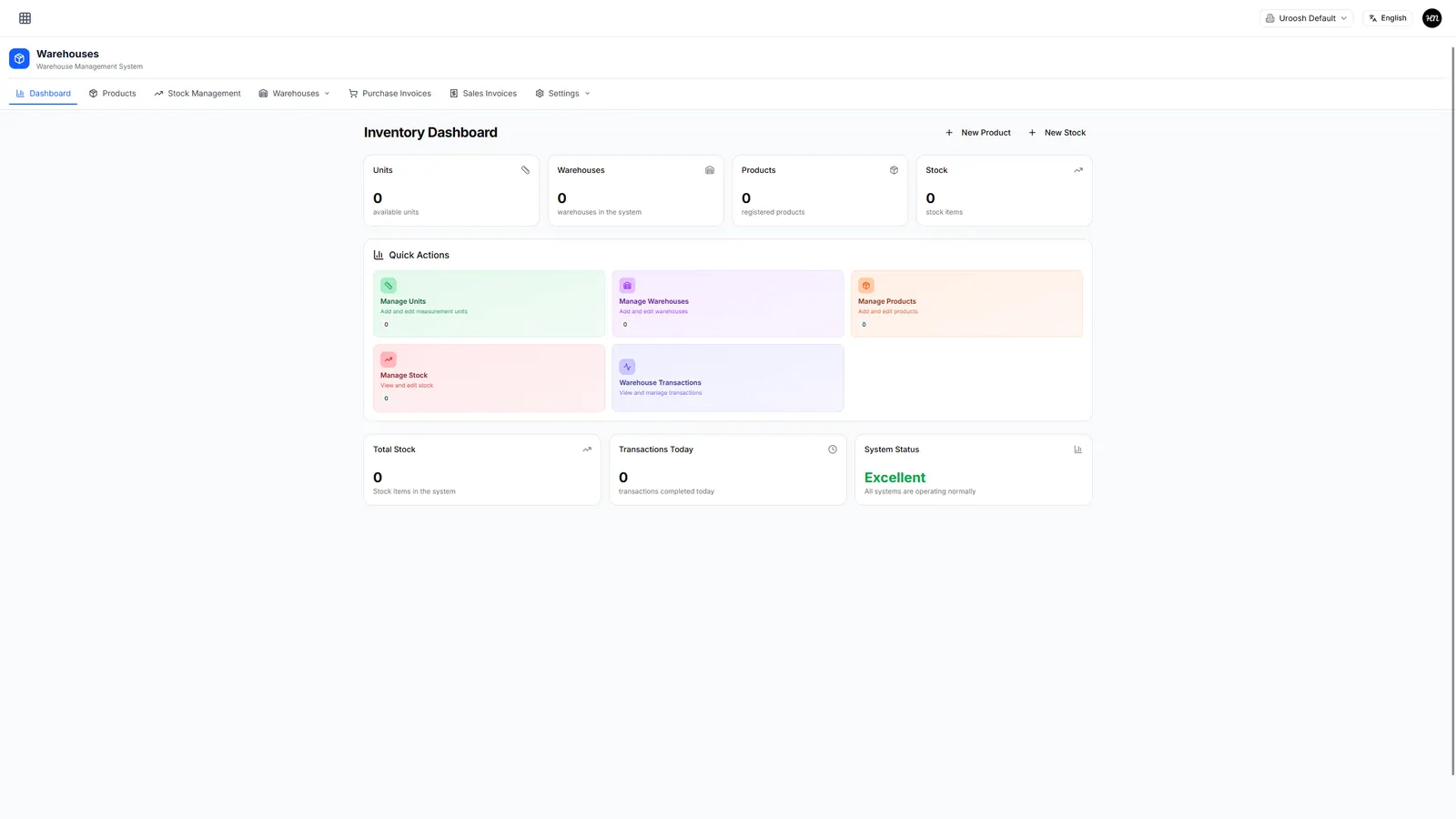Open the Uroosh Default workspace dropdown
The width and height of the screenshot is (1456, 819).
(1307, 18)
